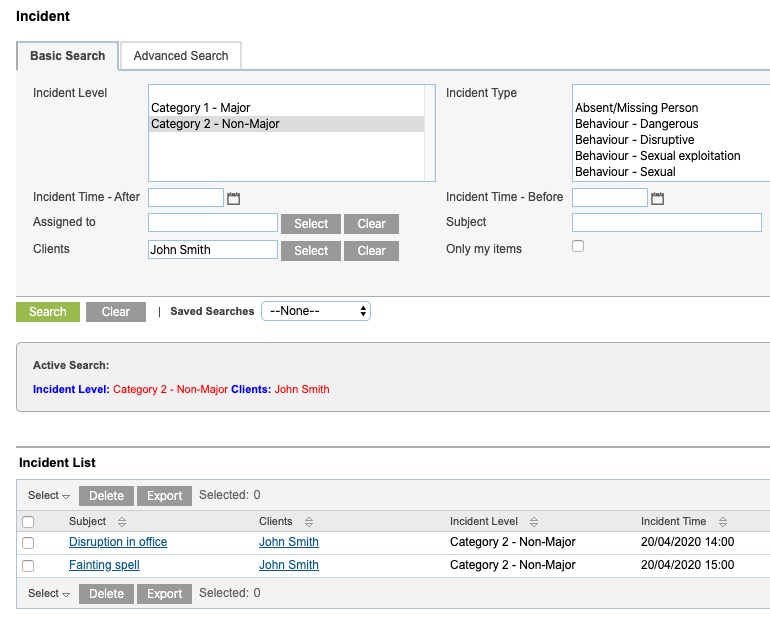Screen dimensions: 770x617
Task: Focus the Assigned to text field
Action: point(213,223)
